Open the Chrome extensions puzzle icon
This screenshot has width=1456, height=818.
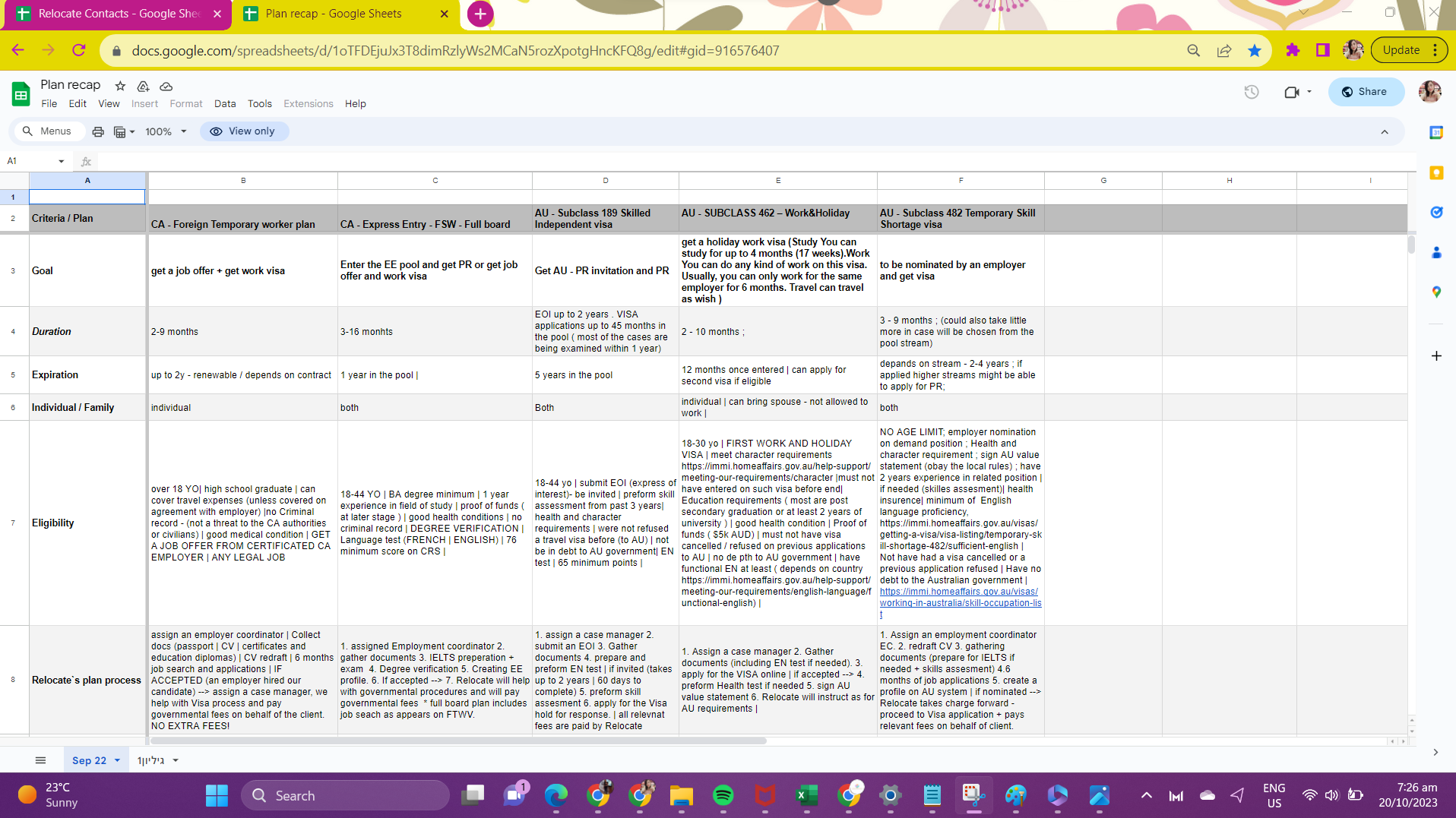pos(1292,50)
